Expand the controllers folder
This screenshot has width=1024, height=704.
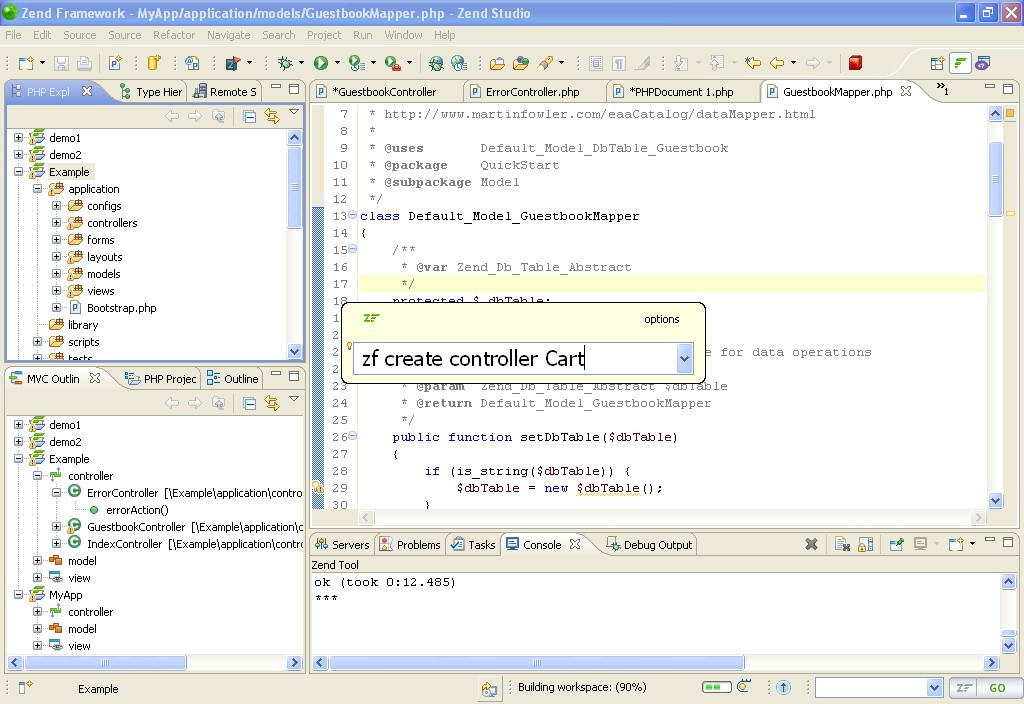coord(57,223)
